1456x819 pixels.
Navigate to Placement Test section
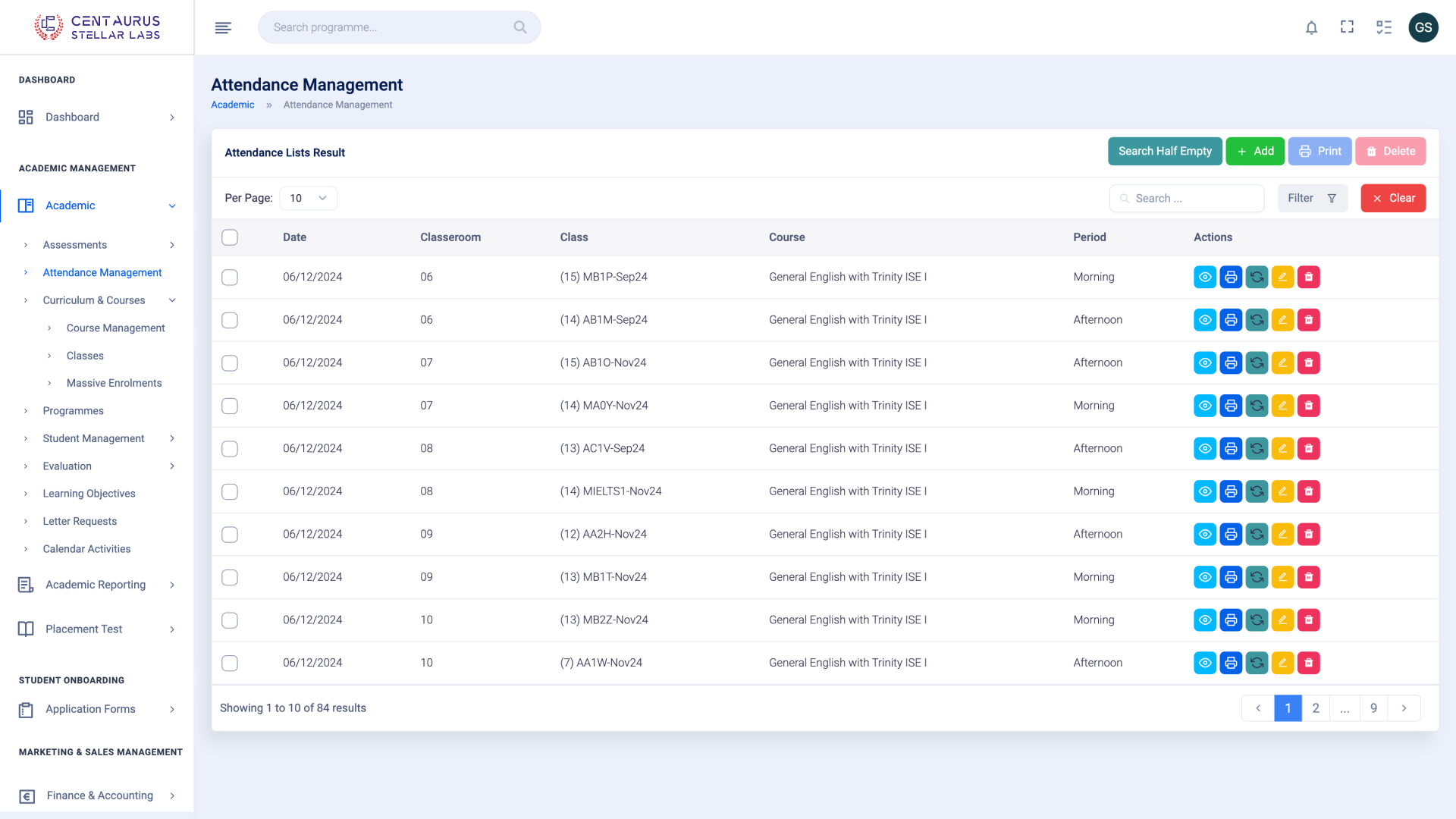point(84,629)
